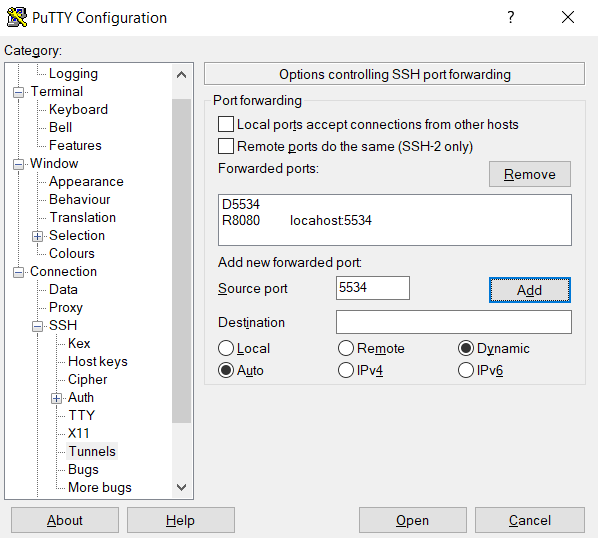Viewport: 598px width, 538px height.
Task: Click the Cancel button
Action: [x=530, y=520]
